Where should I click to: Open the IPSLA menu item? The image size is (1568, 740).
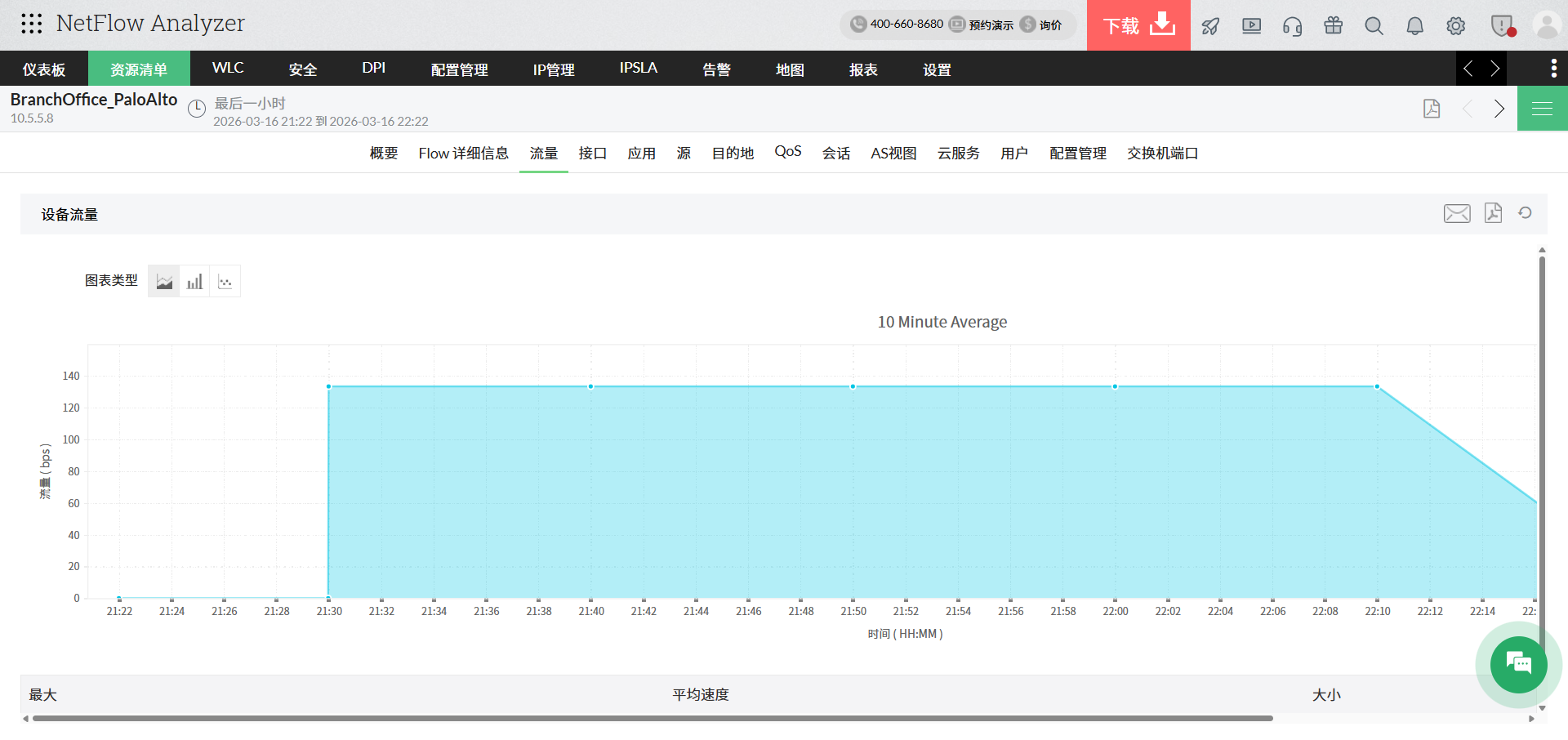(637, 69)
